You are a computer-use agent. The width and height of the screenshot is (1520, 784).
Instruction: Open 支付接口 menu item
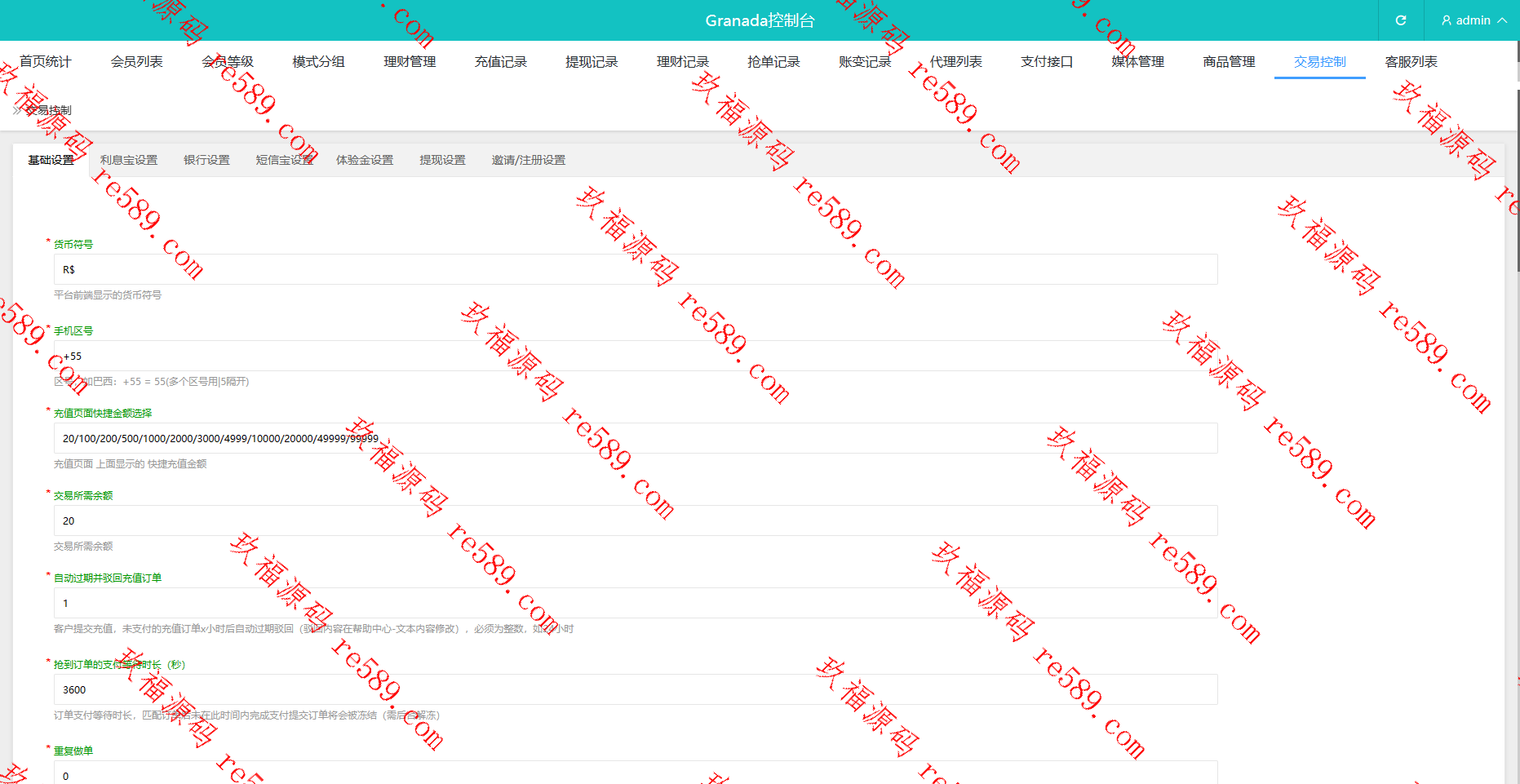1047,61
